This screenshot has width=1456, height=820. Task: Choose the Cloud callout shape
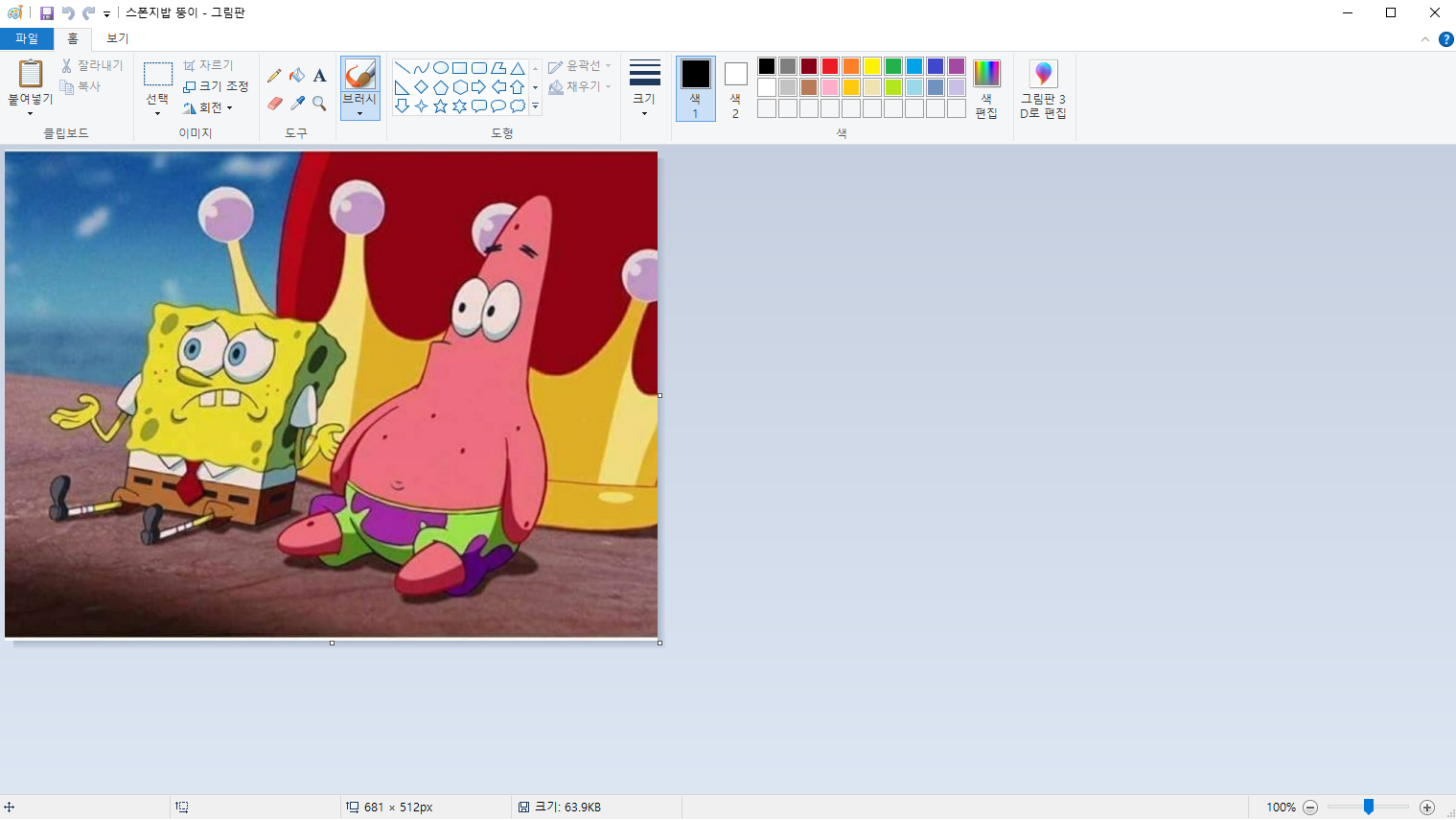(518, 105)
